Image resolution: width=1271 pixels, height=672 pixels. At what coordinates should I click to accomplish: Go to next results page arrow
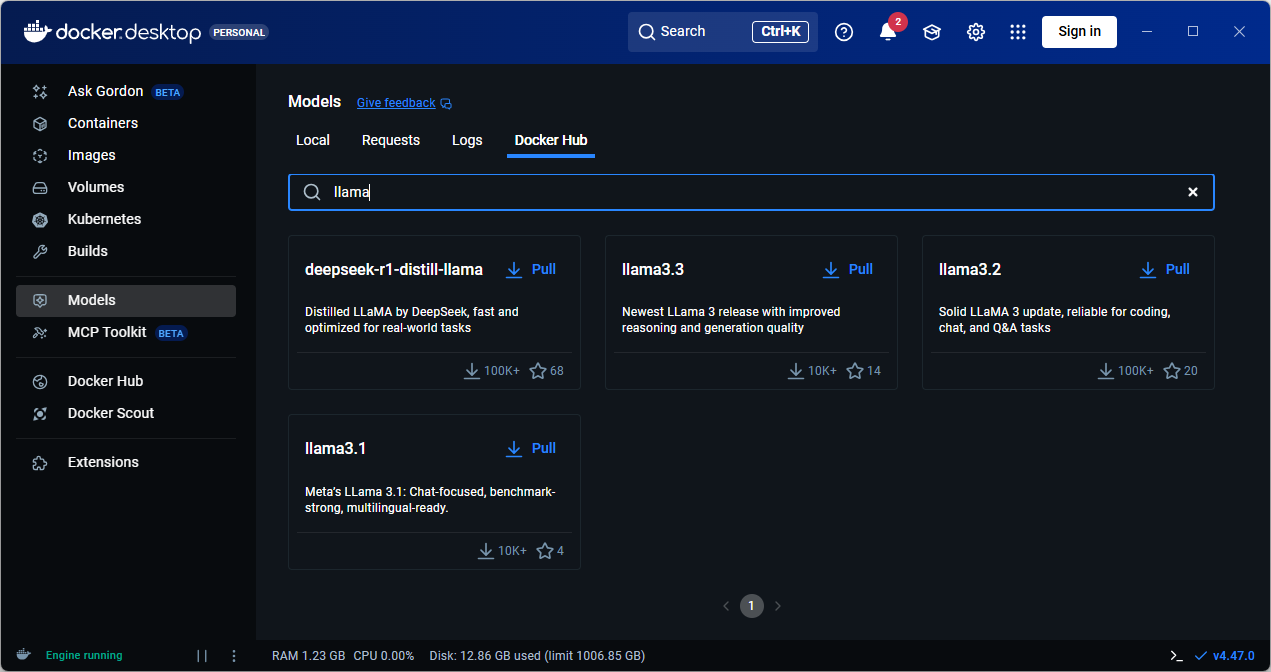point(778,606)
